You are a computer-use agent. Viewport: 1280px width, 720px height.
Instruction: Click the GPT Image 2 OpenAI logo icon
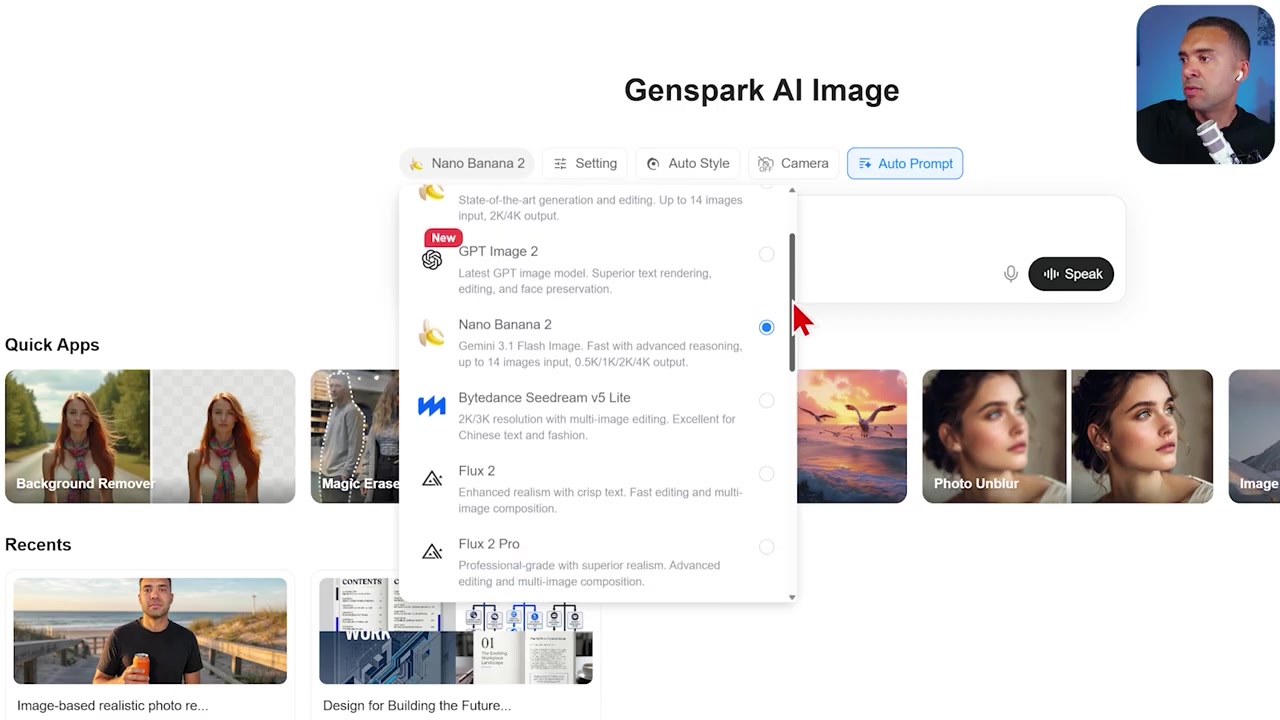click(432, 260)
